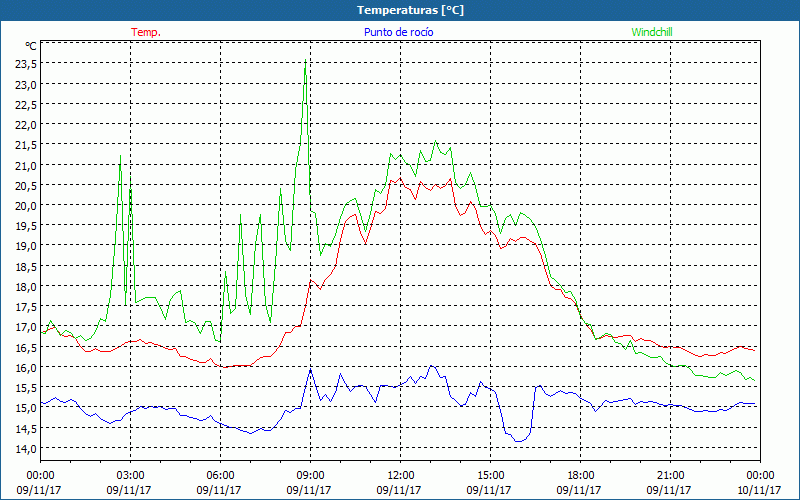Click the 23,0 y-axis value
This screenshot has height=500, width=800.
pyautogui.click(x=26, y=84)
